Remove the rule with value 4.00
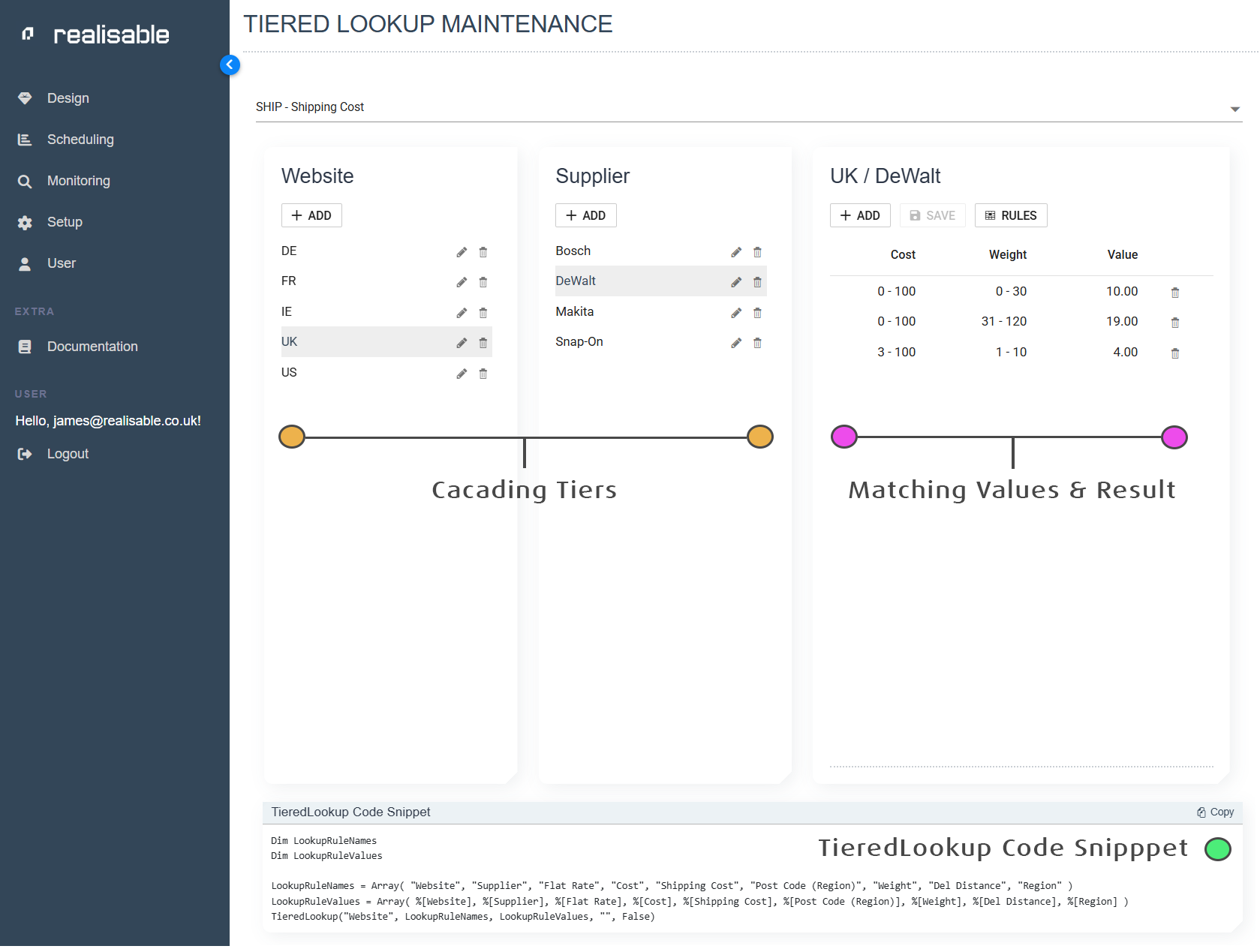The image size is (1260, 952). click(x=1175, y=353)
